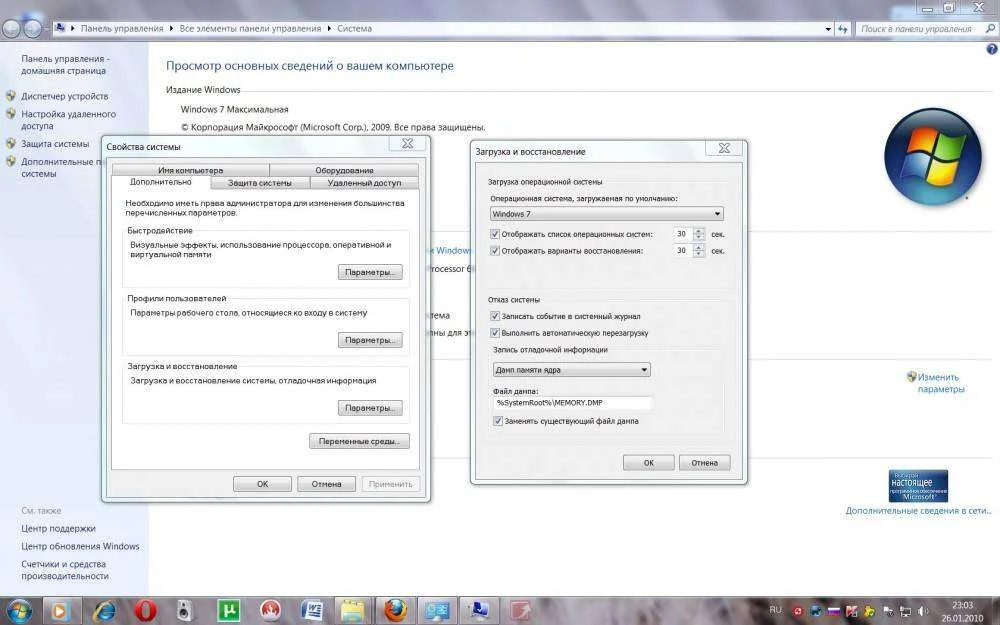1000x625 pixels.
Task: Open 'Настройка удаленного доступа' sidebar link
Action: (x=68, y=120)
